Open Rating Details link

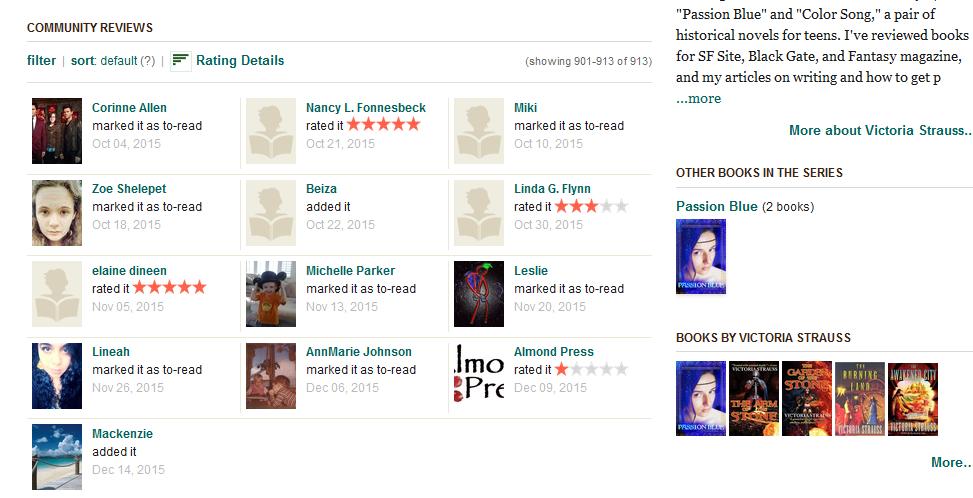pos(240,61)
